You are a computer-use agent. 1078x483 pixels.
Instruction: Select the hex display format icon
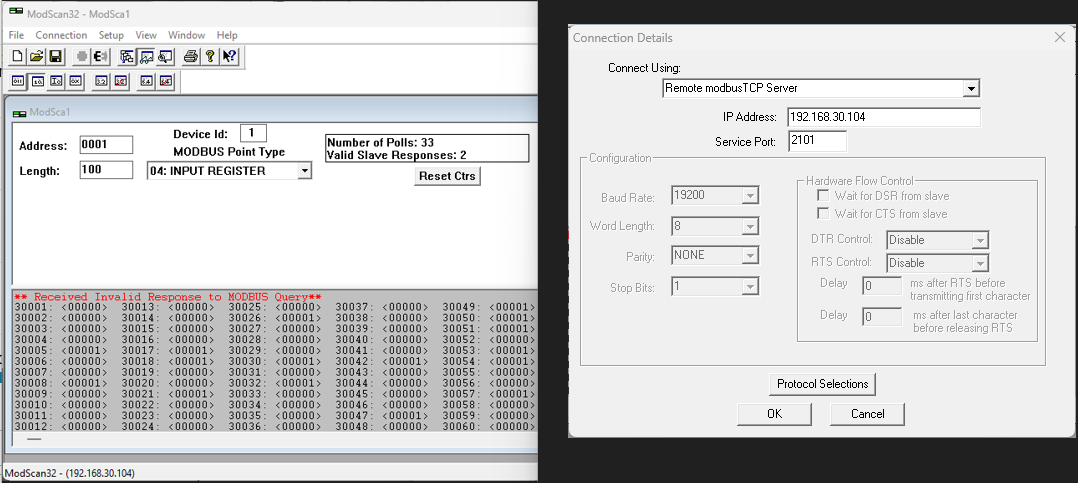75,81
